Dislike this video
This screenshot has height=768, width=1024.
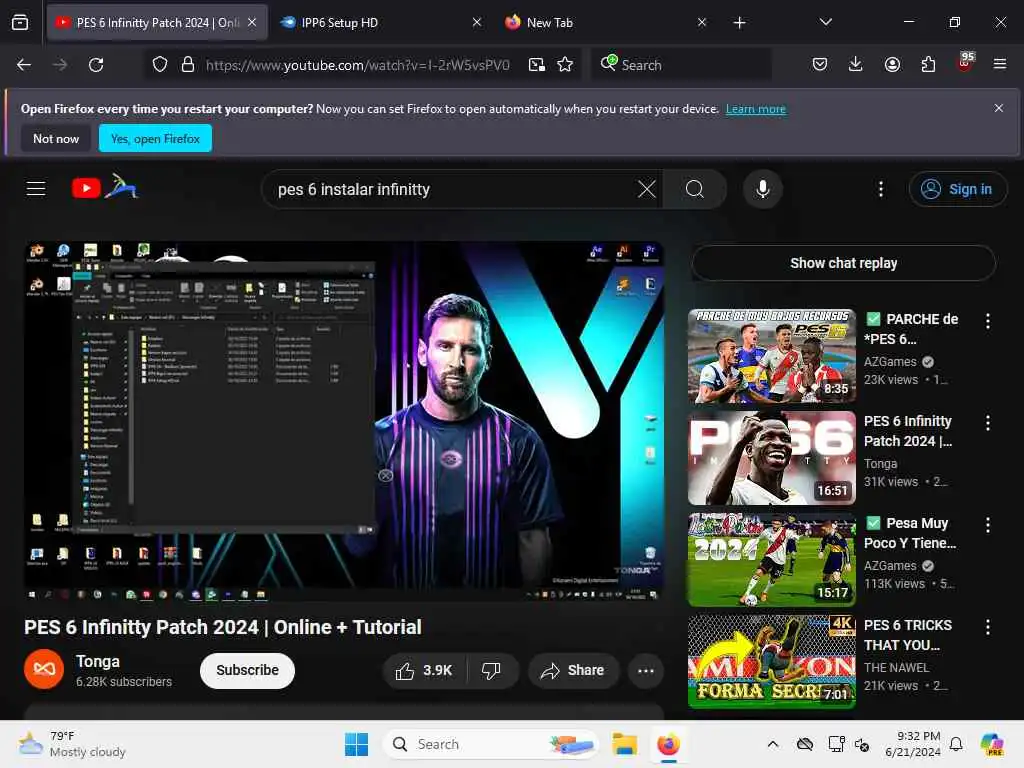pyautogui.click(x=491, y=671)
